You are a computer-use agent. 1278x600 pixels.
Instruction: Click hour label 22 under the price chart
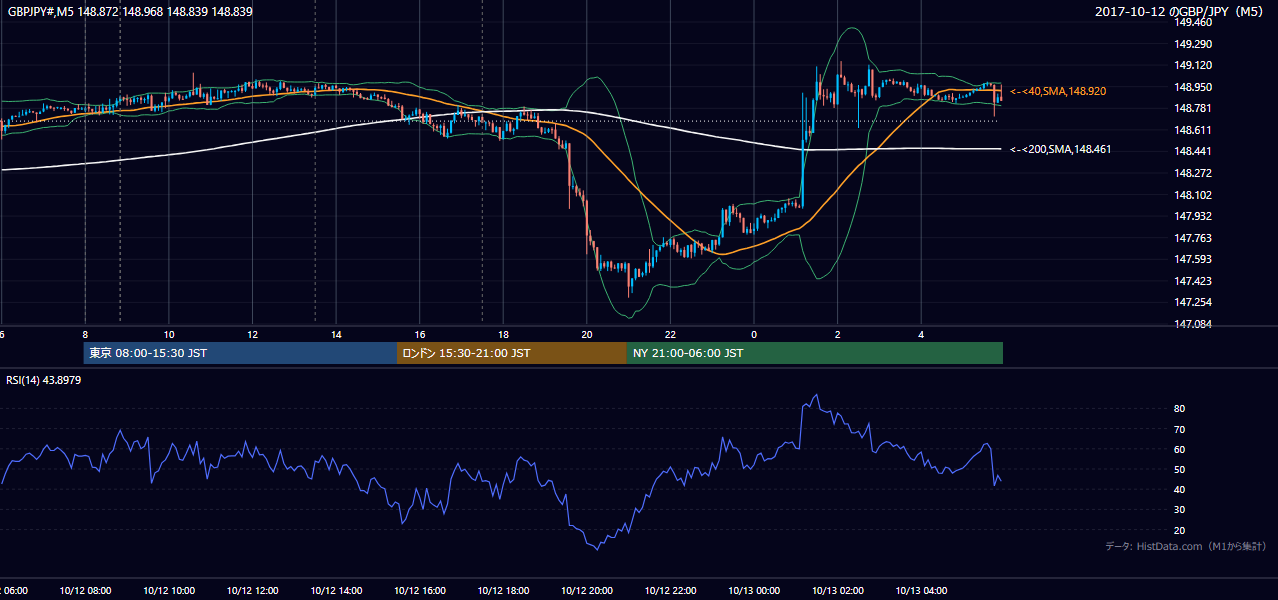[x=671, y=334]
